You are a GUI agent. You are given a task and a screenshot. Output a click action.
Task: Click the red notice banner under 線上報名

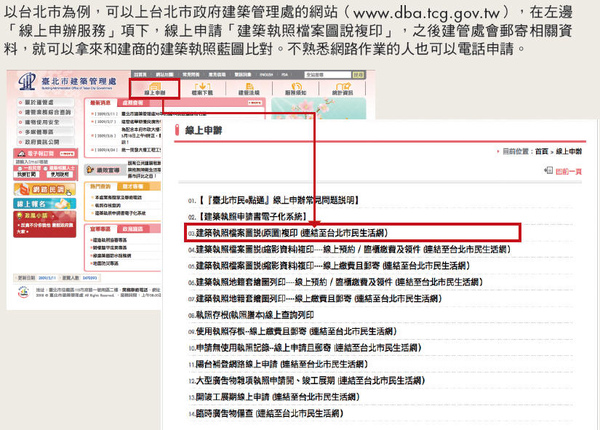(45, 224)
